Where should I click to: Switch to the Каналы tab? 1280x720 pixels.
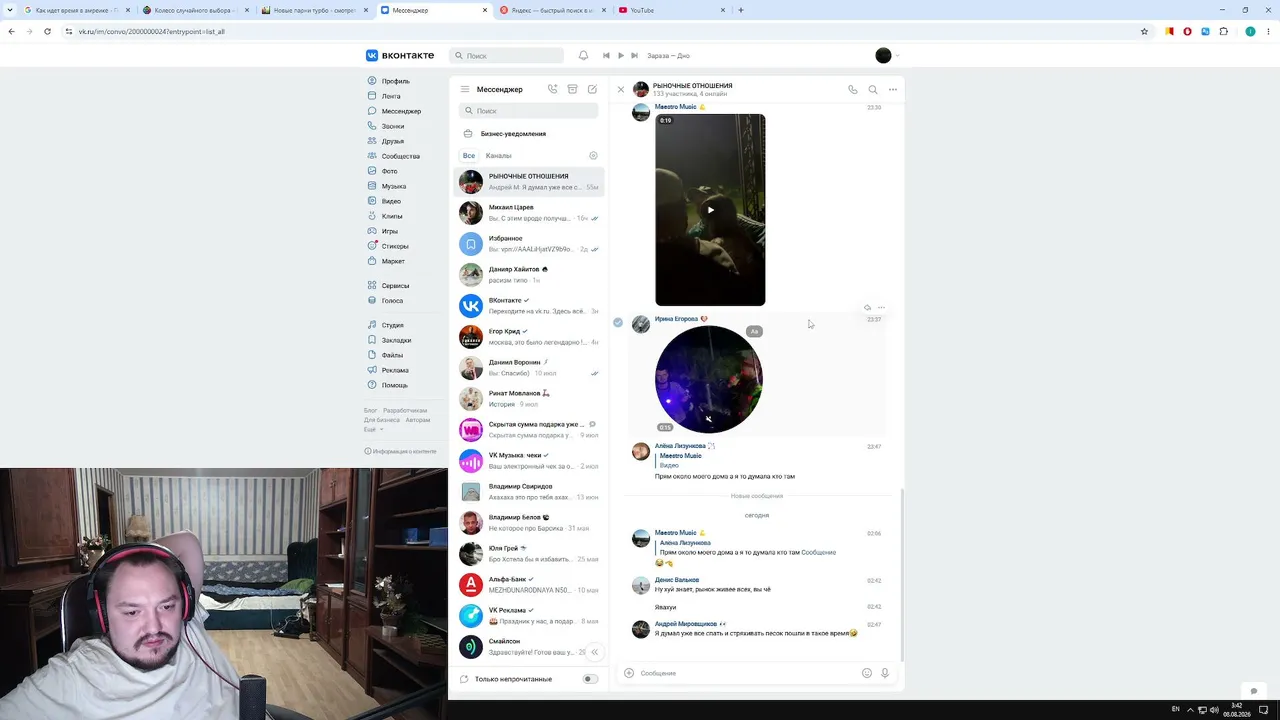point(498,156)
